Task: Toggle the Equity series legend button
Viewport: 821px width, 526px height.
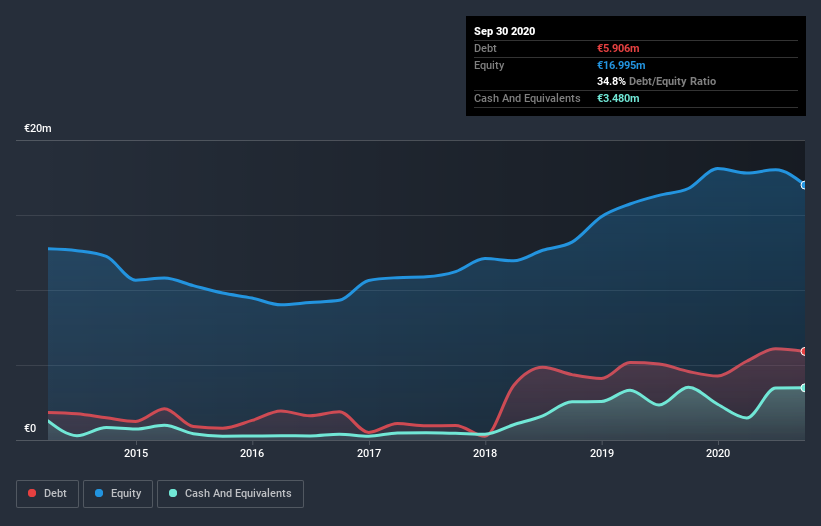Action: pyautogui.click(x=118, y=494)
